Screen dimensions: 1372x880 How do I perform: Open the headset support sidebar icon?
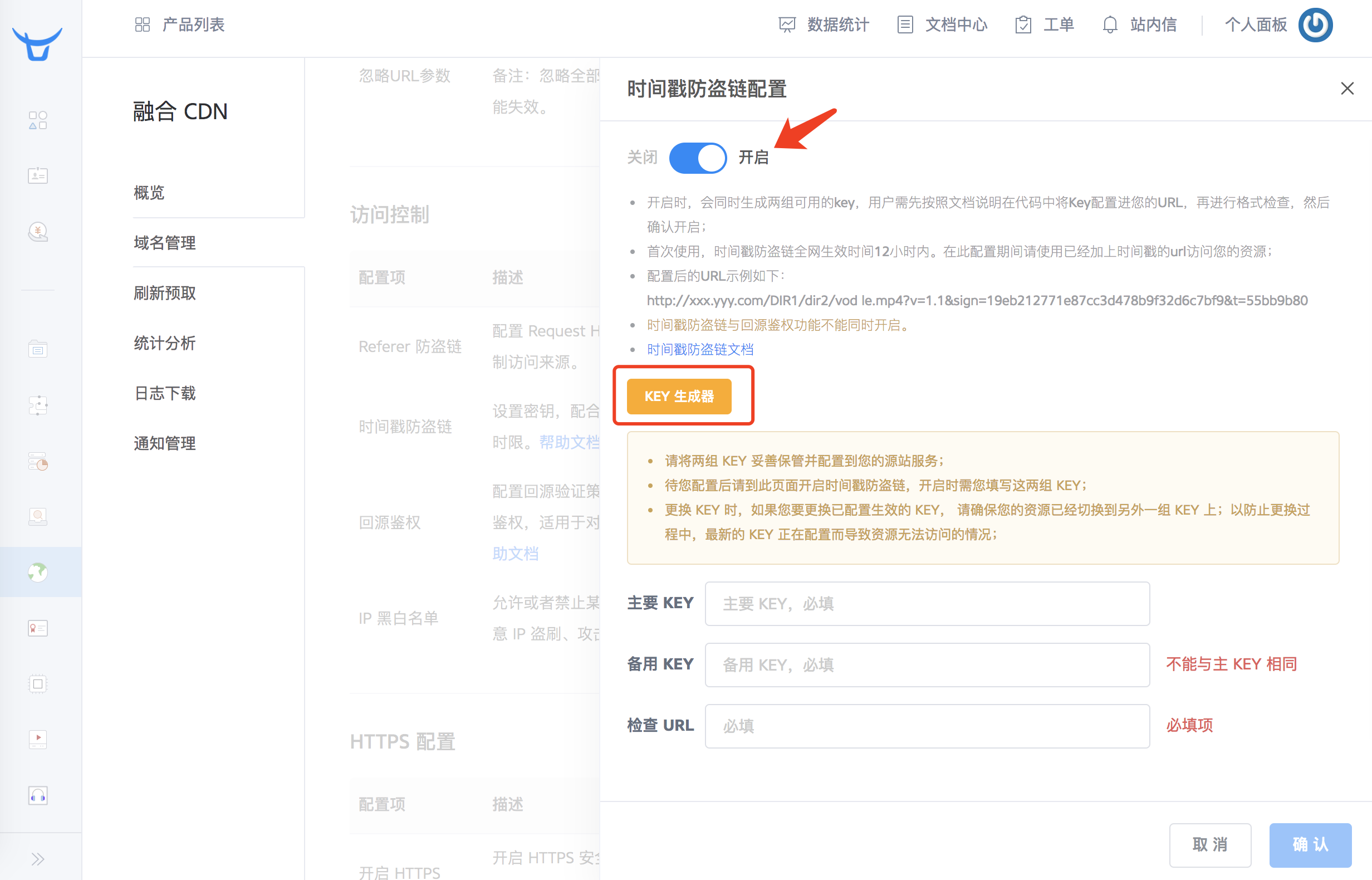pos(38,795)
